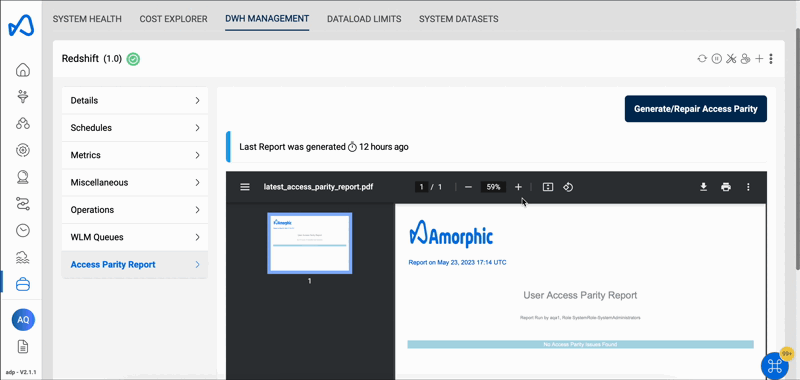Click the 'No Access Parity Issues Found' bar
The width and height of the screenshot is (800, 380).
point(580,345)
